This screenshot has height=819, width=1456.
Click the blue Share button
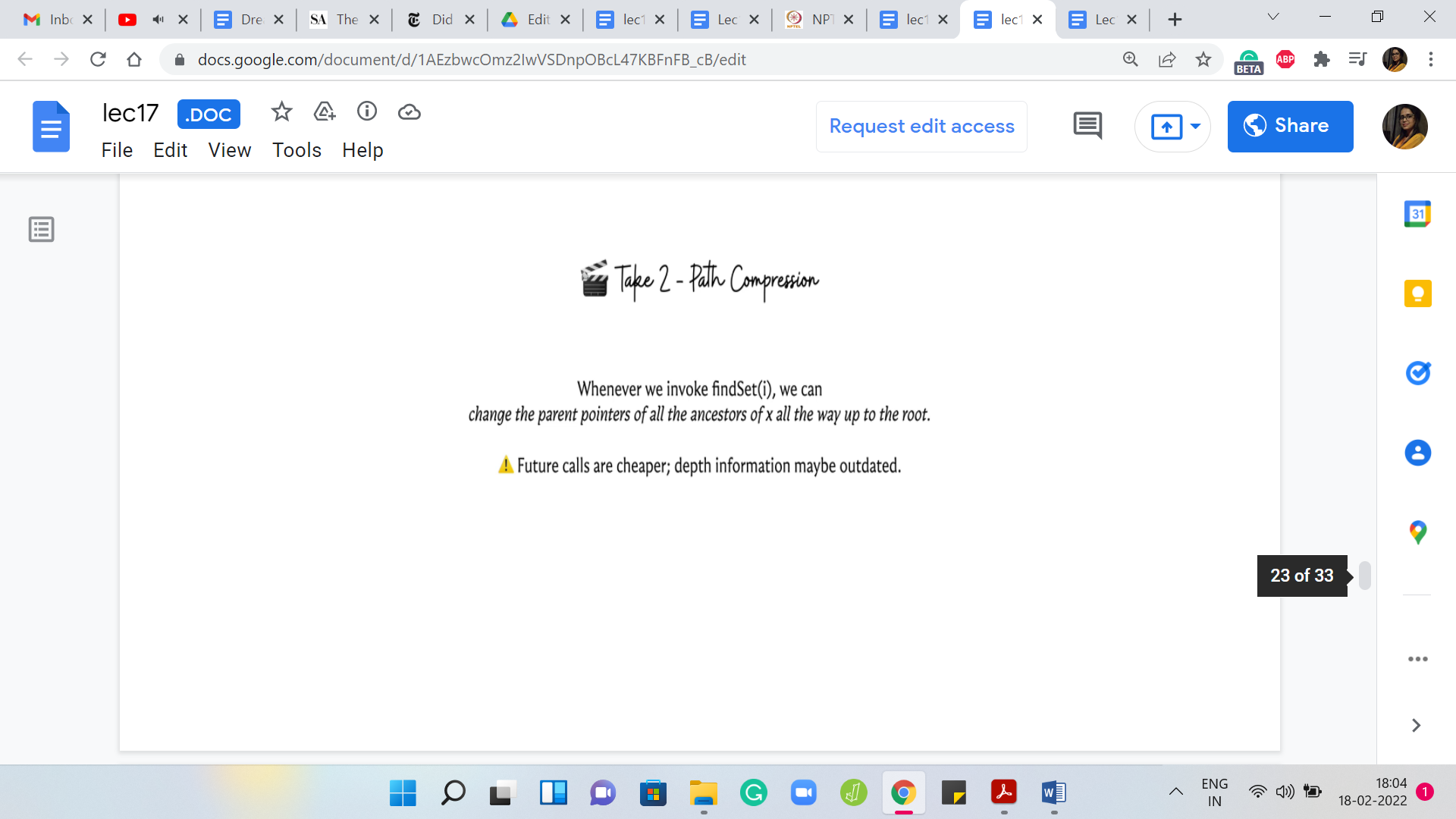coord(1290,126)
